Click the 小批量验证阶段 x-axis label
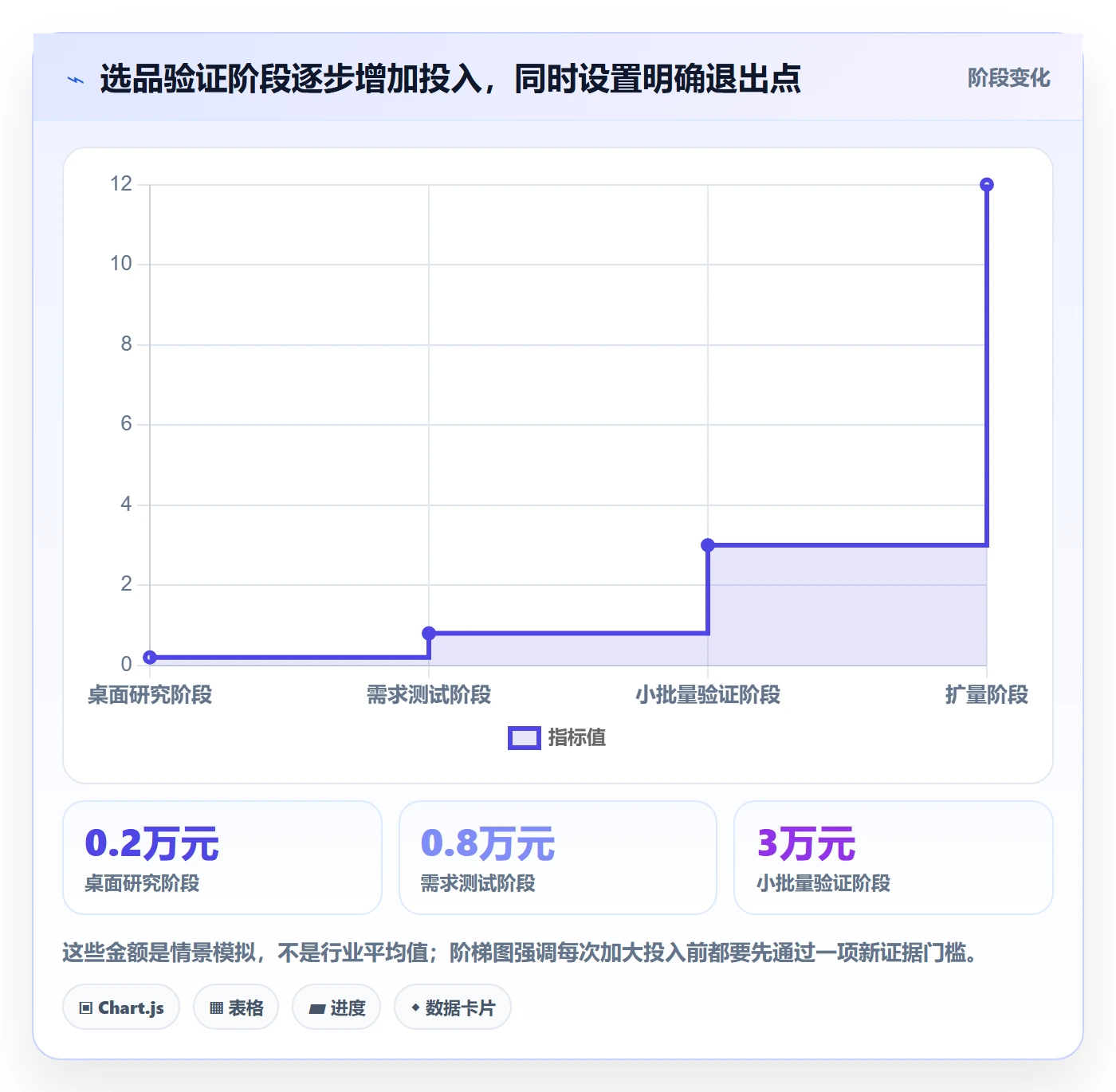Image resolution: width=1116 pixels, height=1092 pixels. pyautogui.click(x=708, y=695)
